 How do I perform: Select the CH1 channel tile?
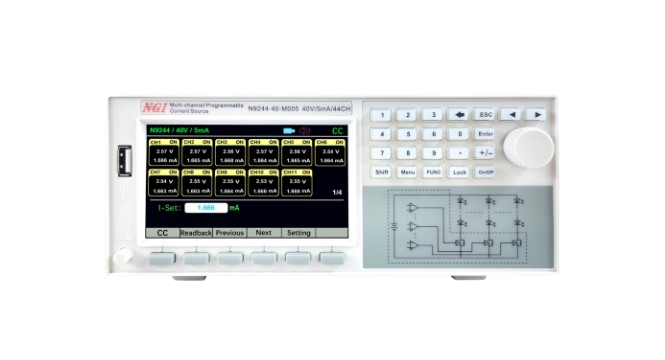[x=164, y=152]
